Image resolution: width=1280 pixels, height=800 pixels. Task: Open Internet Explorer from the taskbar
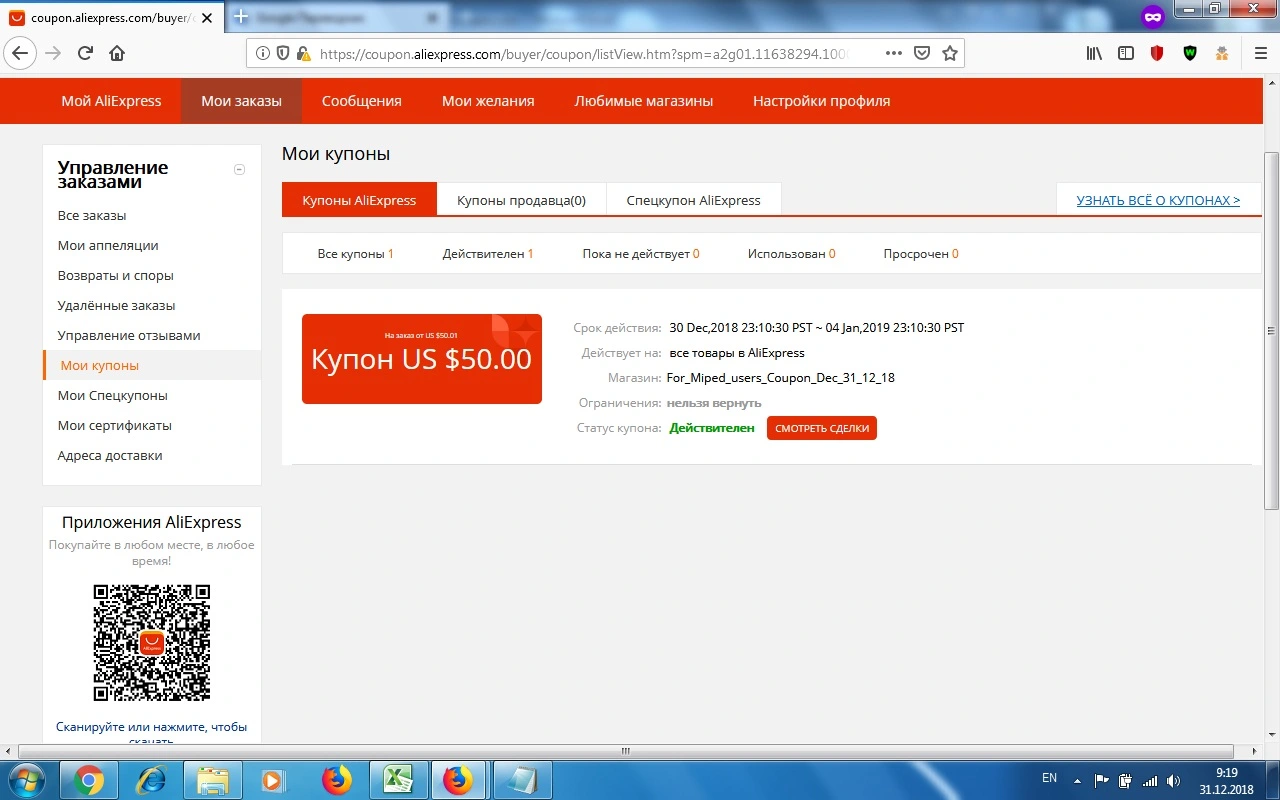[x=150, y=780]
